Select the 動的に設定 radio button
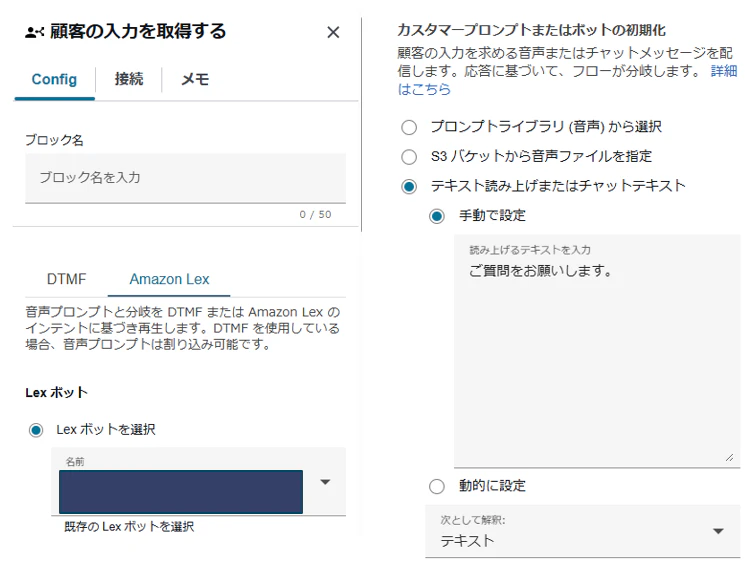Viewport: 752px width, 570px height. (x=437, y=487)
